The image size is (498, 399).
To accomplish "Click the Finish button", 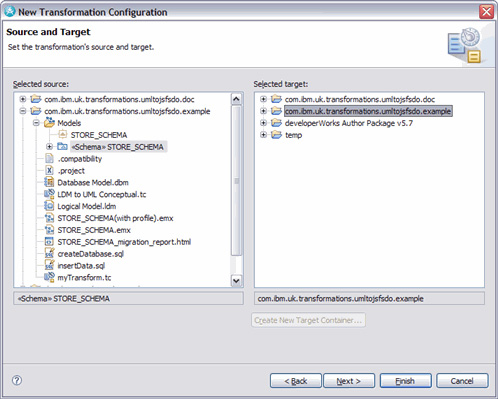I will coord(405,381).
